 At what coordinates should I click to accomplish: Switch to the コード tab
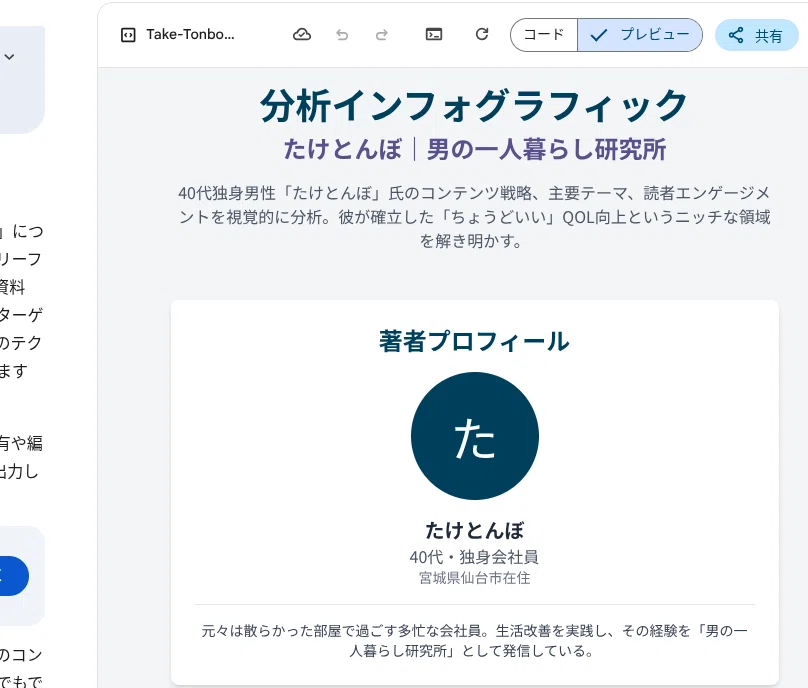pyautogui.click(x=544, y=35)
